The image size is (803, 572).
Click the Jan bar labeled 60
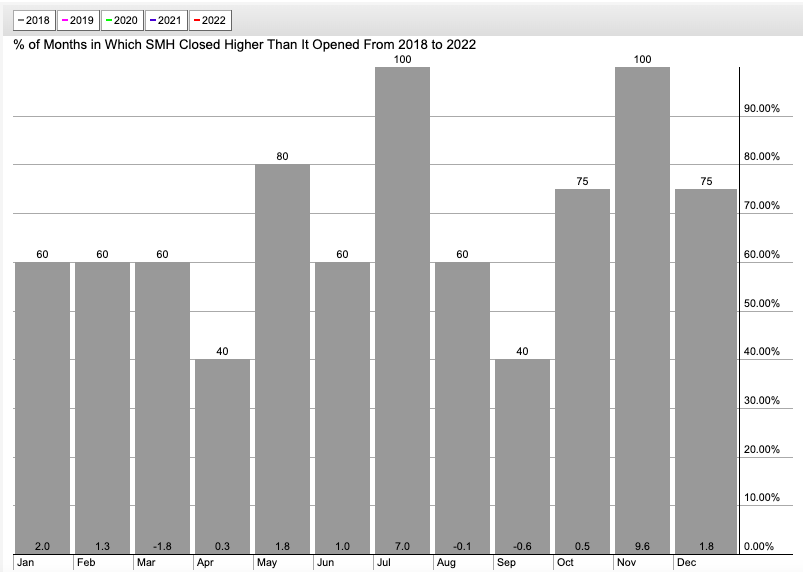tap(42, 408)
